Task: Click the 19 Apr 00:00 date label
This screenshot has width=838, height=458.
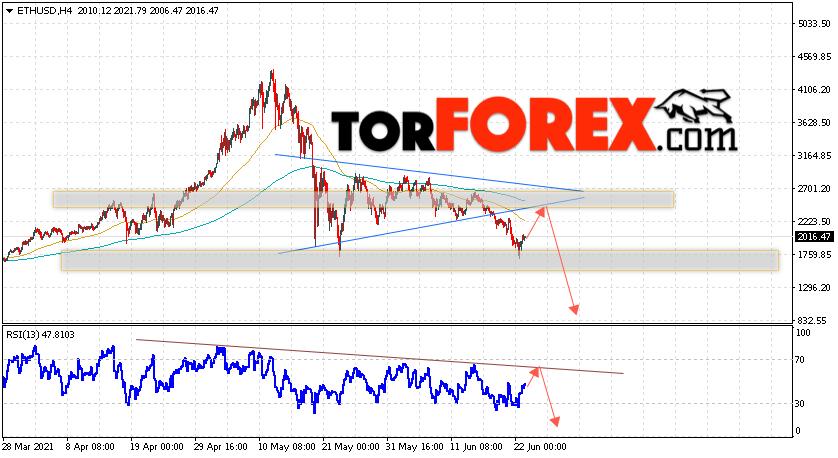Action: click(157, 447)
